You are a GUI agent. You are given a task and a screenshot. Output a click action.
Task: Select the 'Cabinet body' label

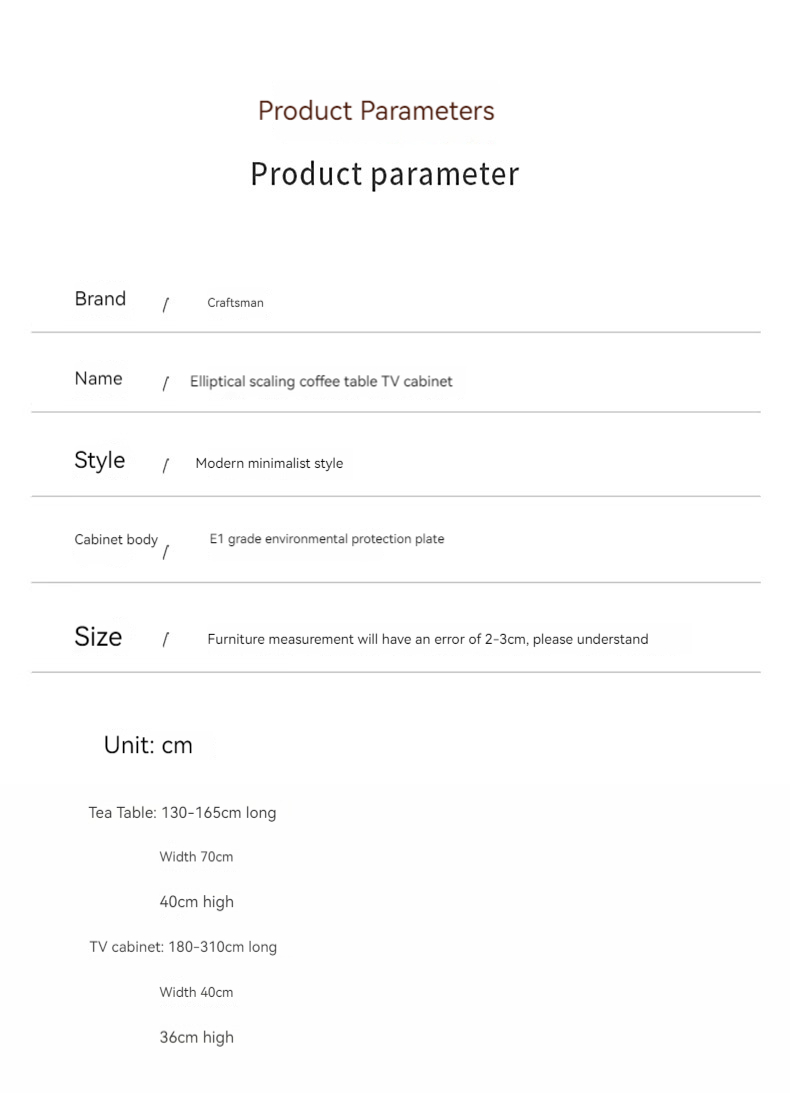[116, 540]
